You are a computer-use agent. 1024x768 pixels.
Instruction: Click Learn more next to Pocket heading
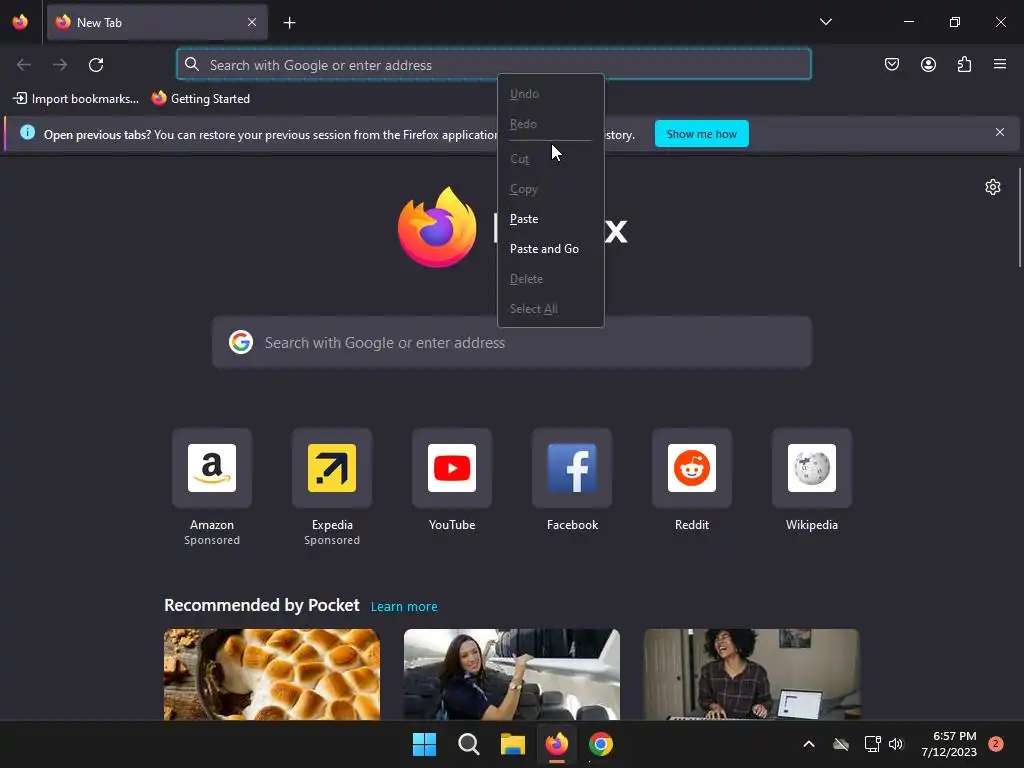[404, 607]
